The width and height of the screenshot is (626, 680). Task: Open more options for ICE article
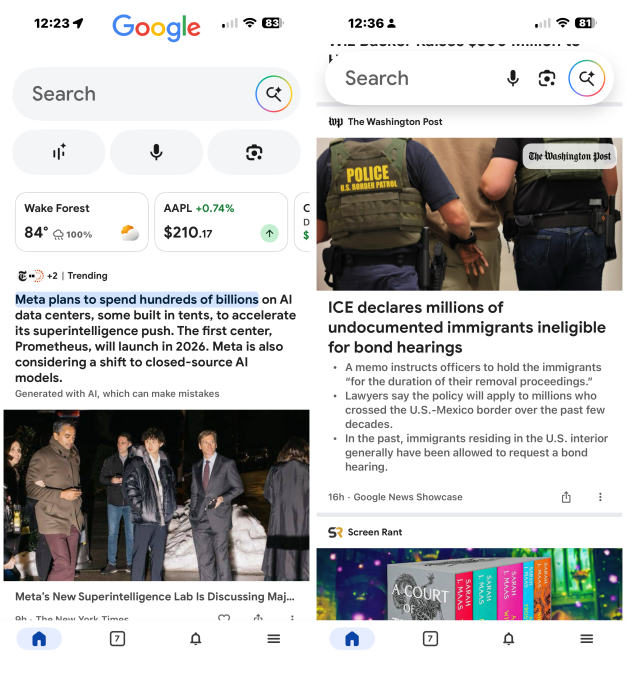[600, 497]
